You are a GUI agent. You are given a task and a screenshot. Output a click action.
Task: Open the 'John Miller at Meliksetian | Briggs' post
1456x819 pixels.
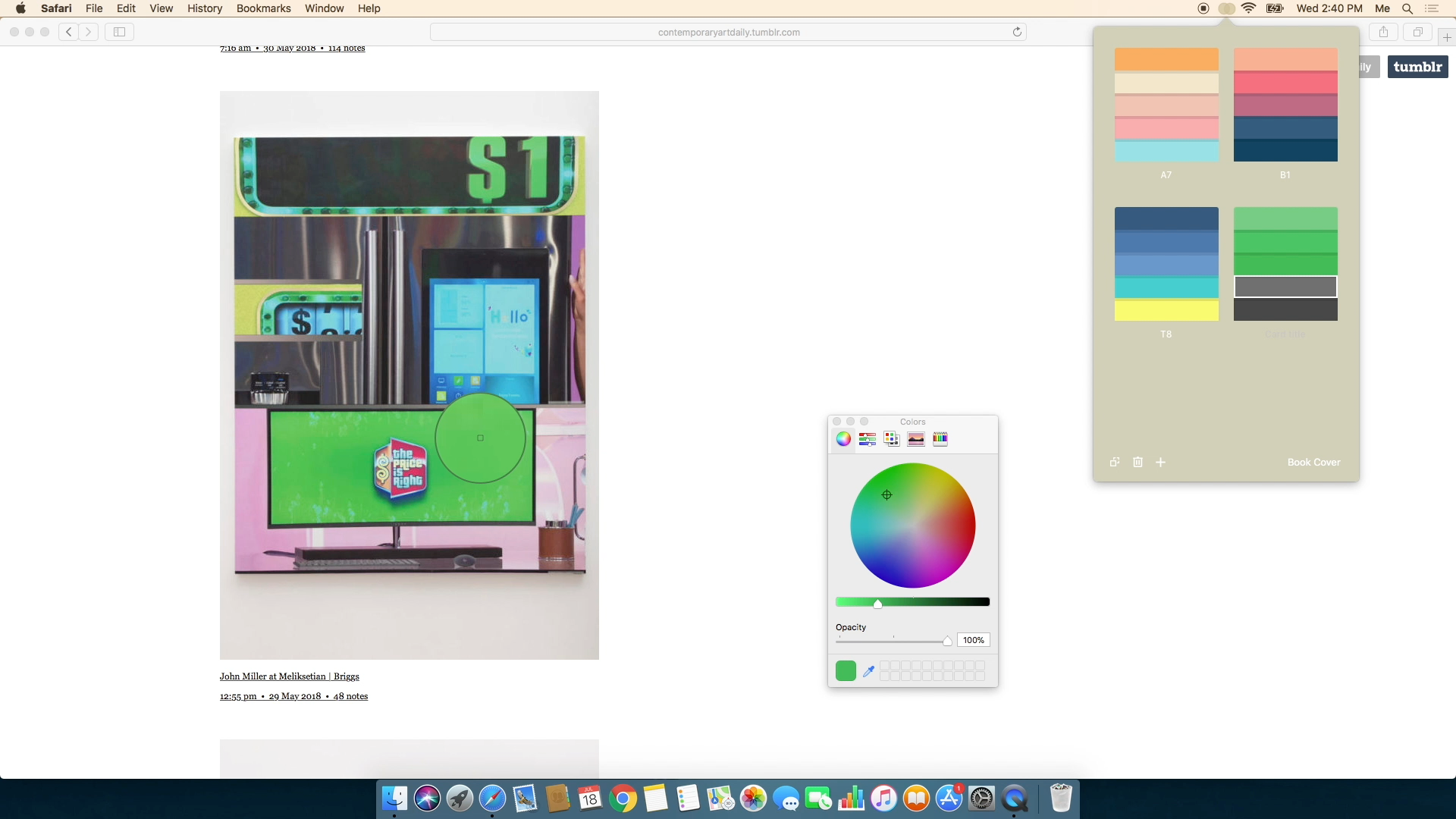point(289,676)
